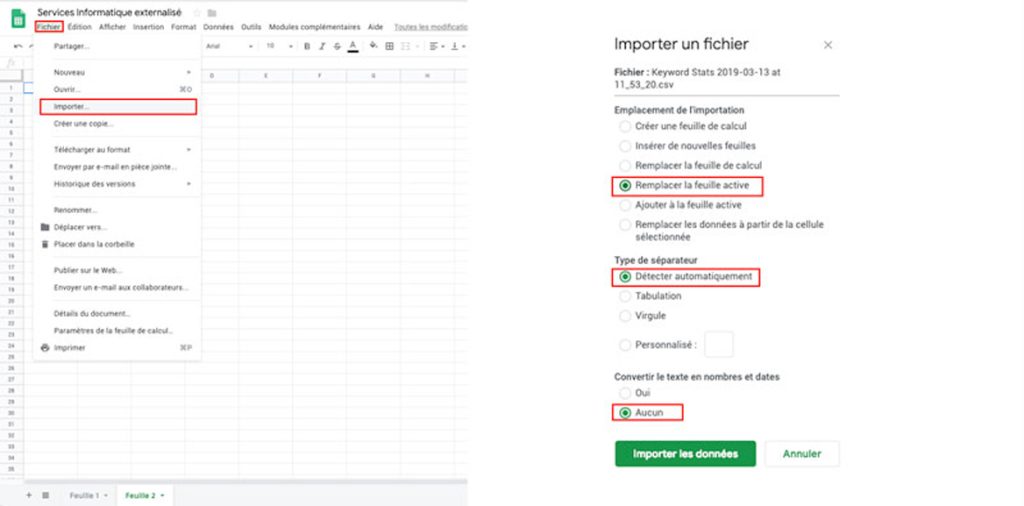Open Détails du document

click(x=118, y=313)
